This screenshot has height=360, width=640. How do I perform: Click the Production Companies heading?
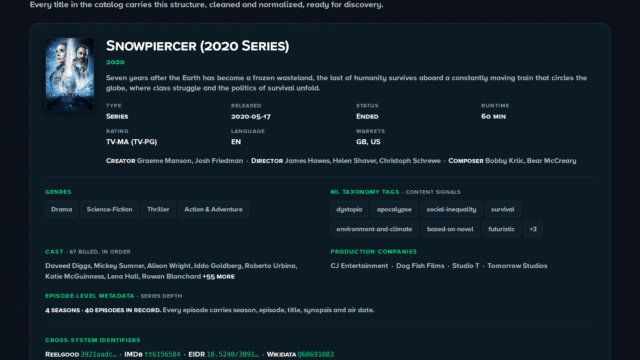[x=373, y=252]
